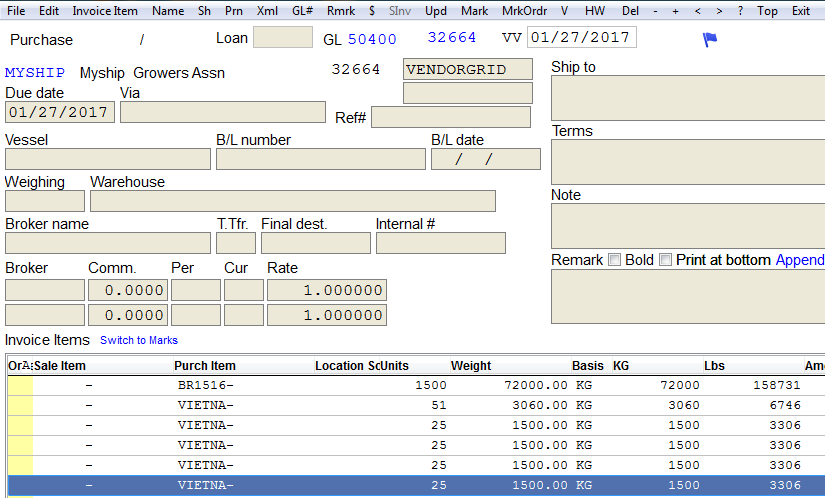Click the first row Broker field
Screen dimensions: 825x498
pos(45,290)
